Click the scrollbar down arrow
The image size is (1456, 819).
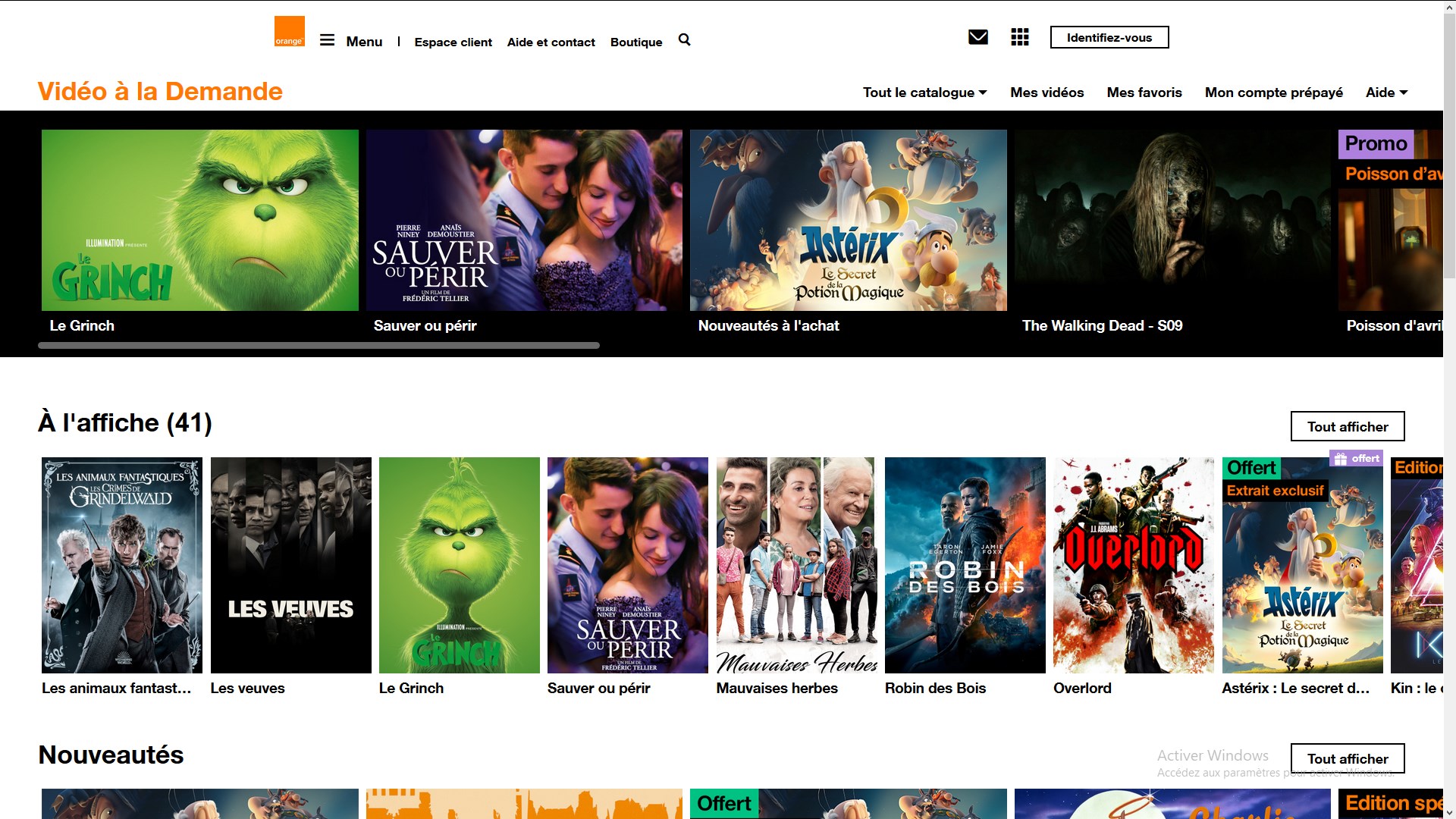pos(1449,812)
